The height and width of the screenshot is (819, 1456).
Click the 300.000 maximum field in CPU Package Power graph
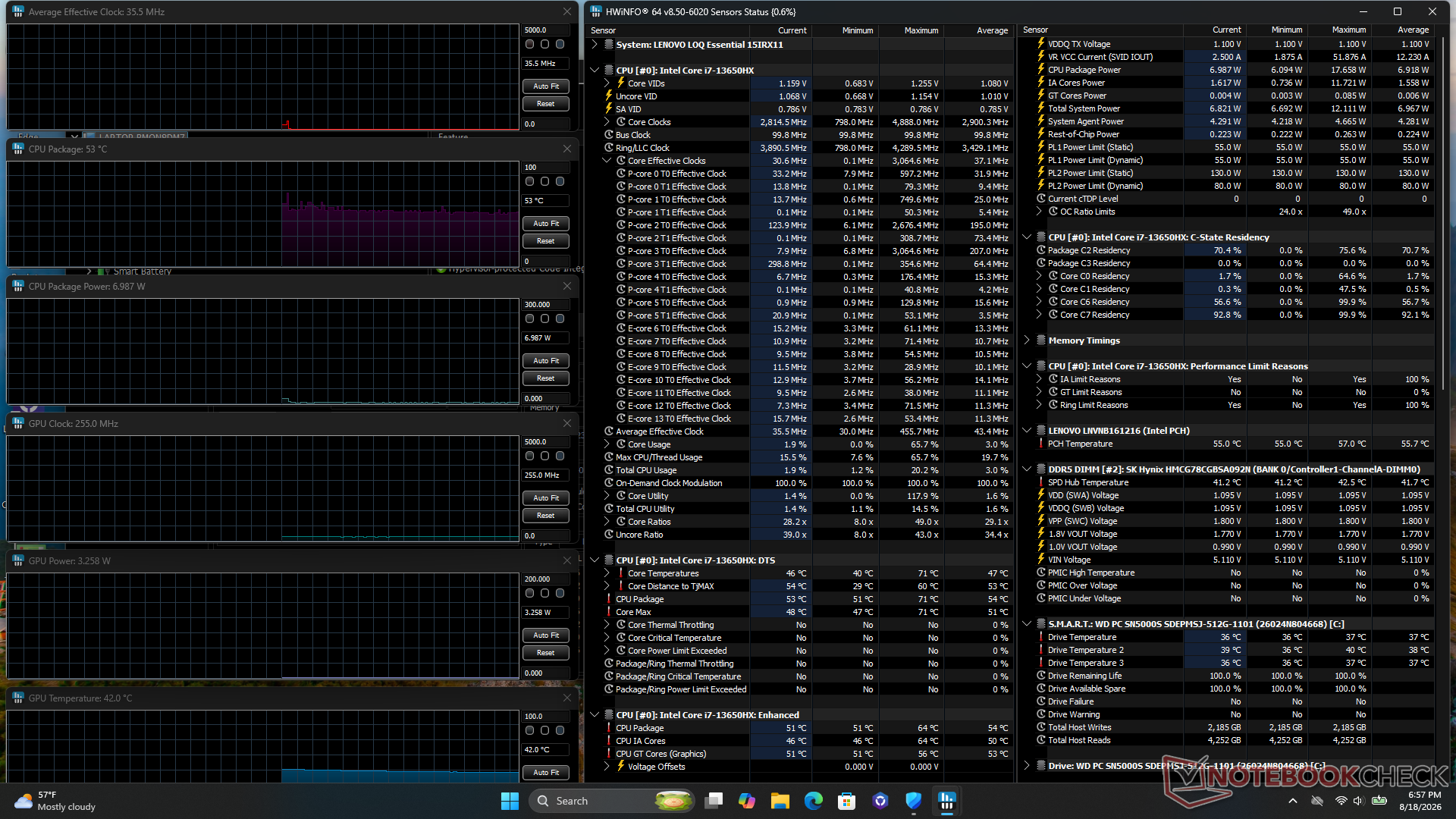click(x=546, y=305)
